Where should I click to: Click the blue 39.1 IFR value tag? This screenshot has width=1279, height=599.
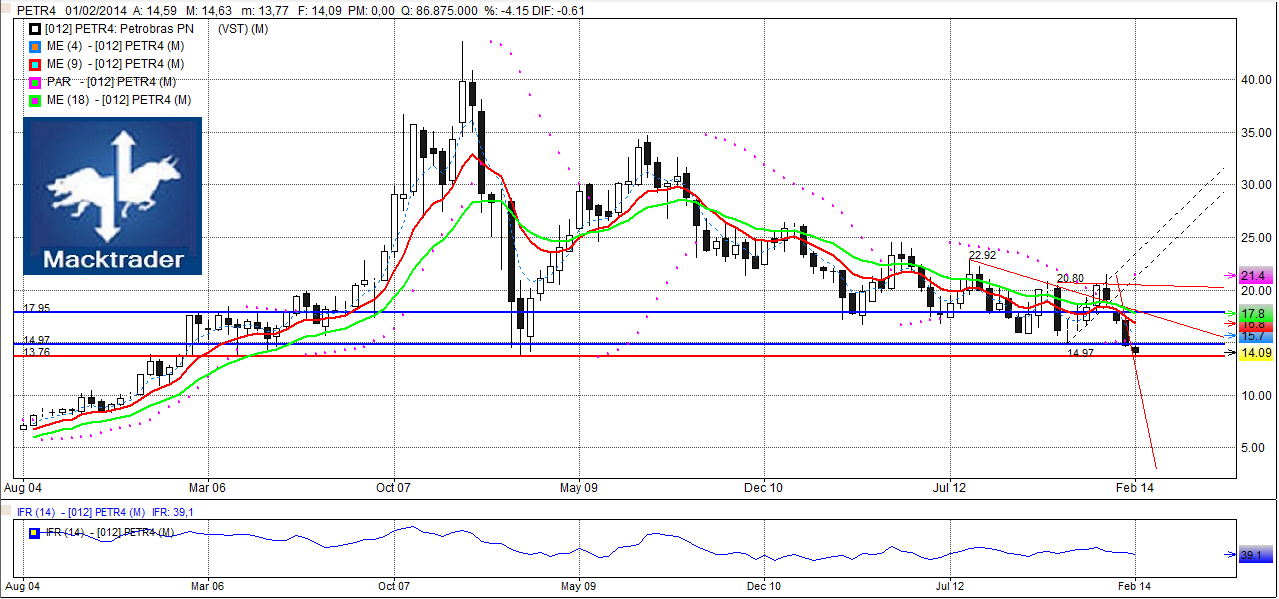pos(1255,554)
